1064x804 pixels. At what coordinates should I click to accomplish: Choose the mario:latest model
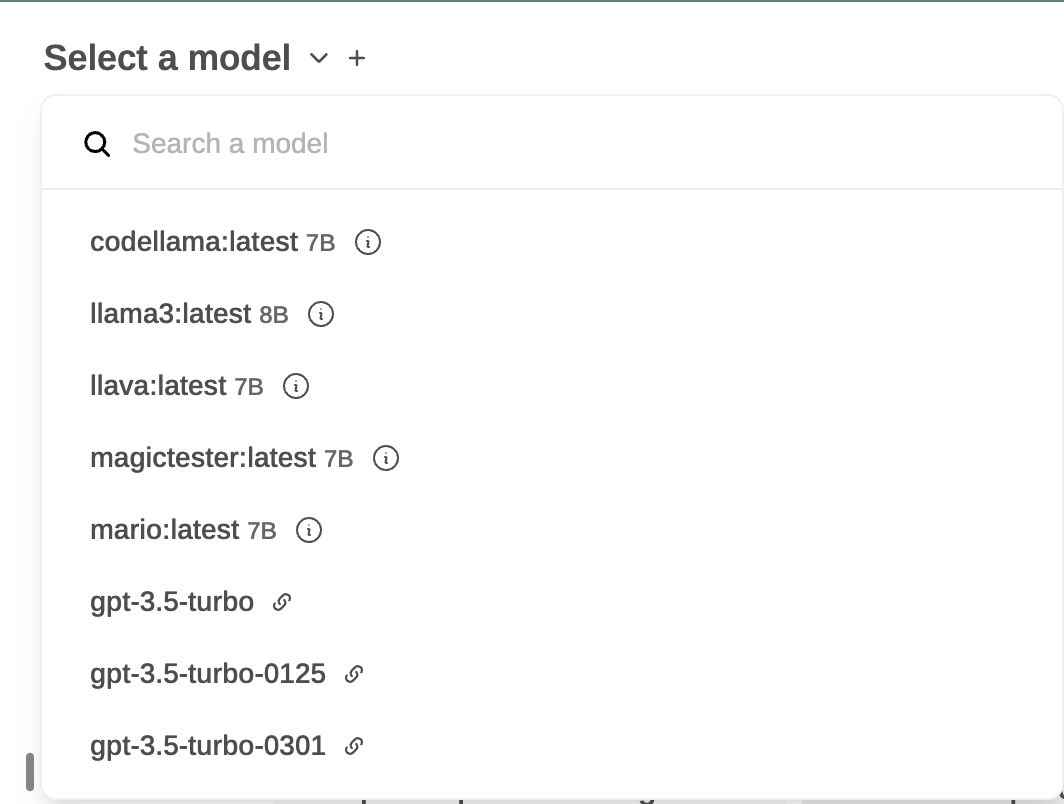552,530
